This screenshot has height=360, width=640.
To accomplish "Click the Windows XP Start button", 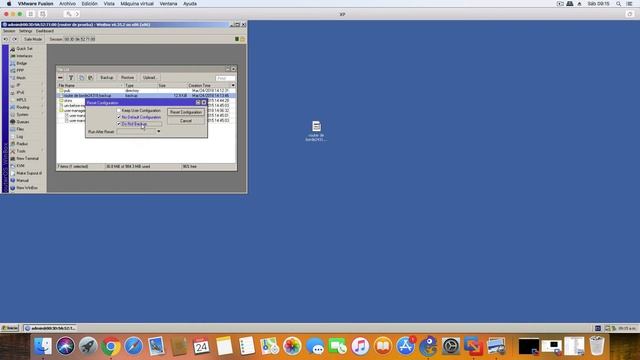I will (x=10, y=328).
